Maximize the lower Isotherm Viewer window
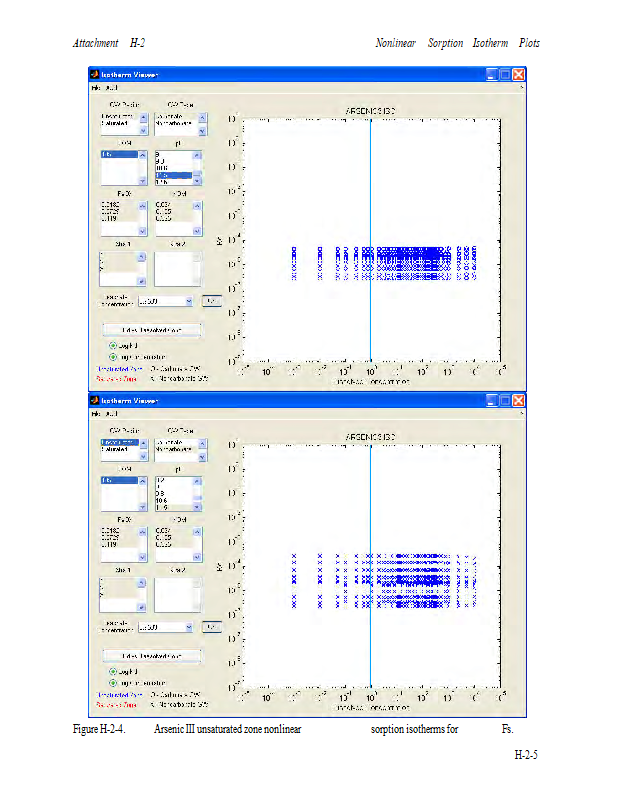 505,400
